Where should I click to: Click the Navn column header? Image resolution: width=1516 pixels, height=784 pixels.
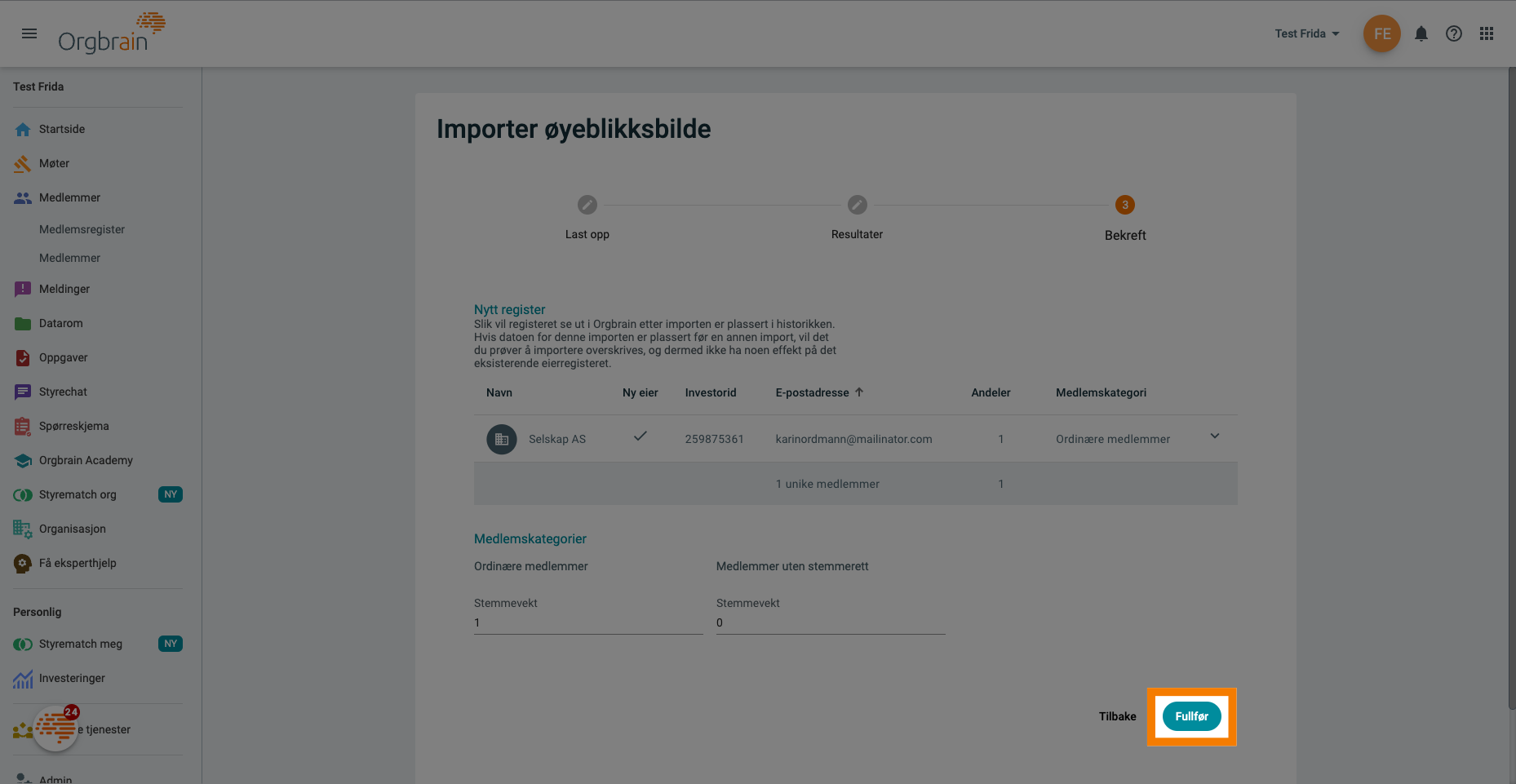tap(499, 392)
